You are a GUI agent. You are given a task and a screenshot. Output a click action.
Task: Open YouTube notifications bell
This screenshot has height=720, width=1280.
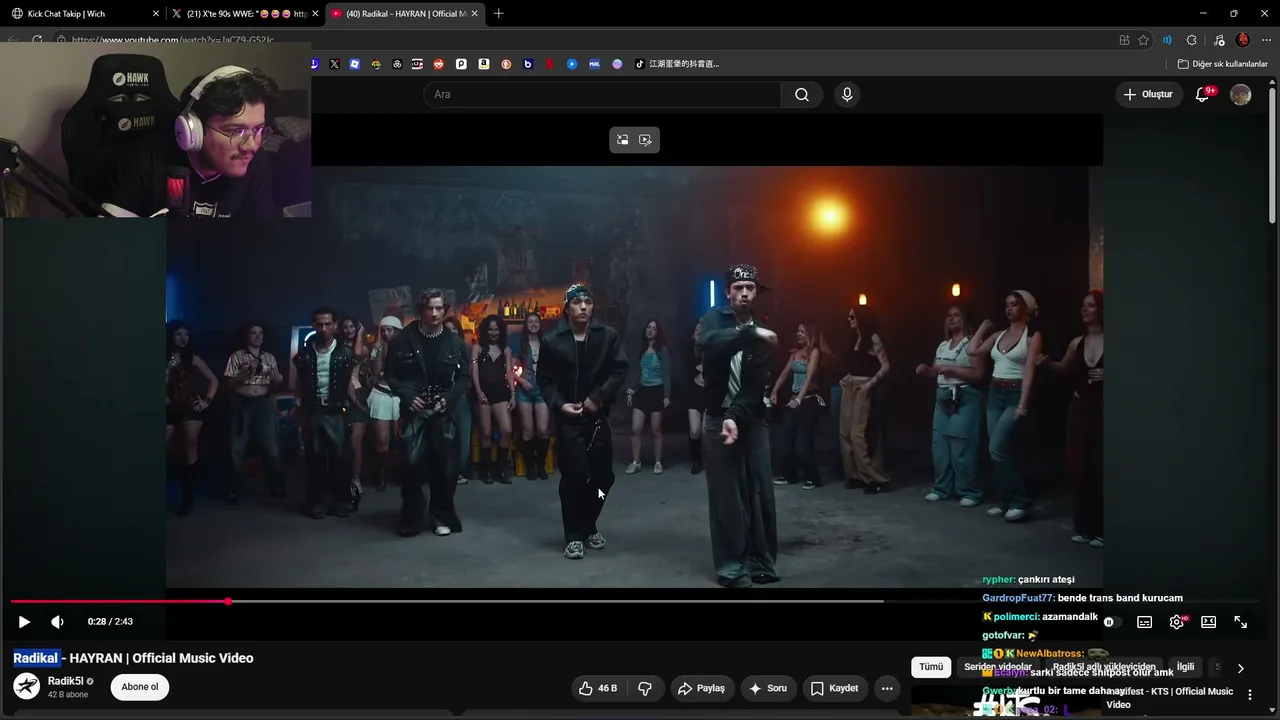(1203, 94)
